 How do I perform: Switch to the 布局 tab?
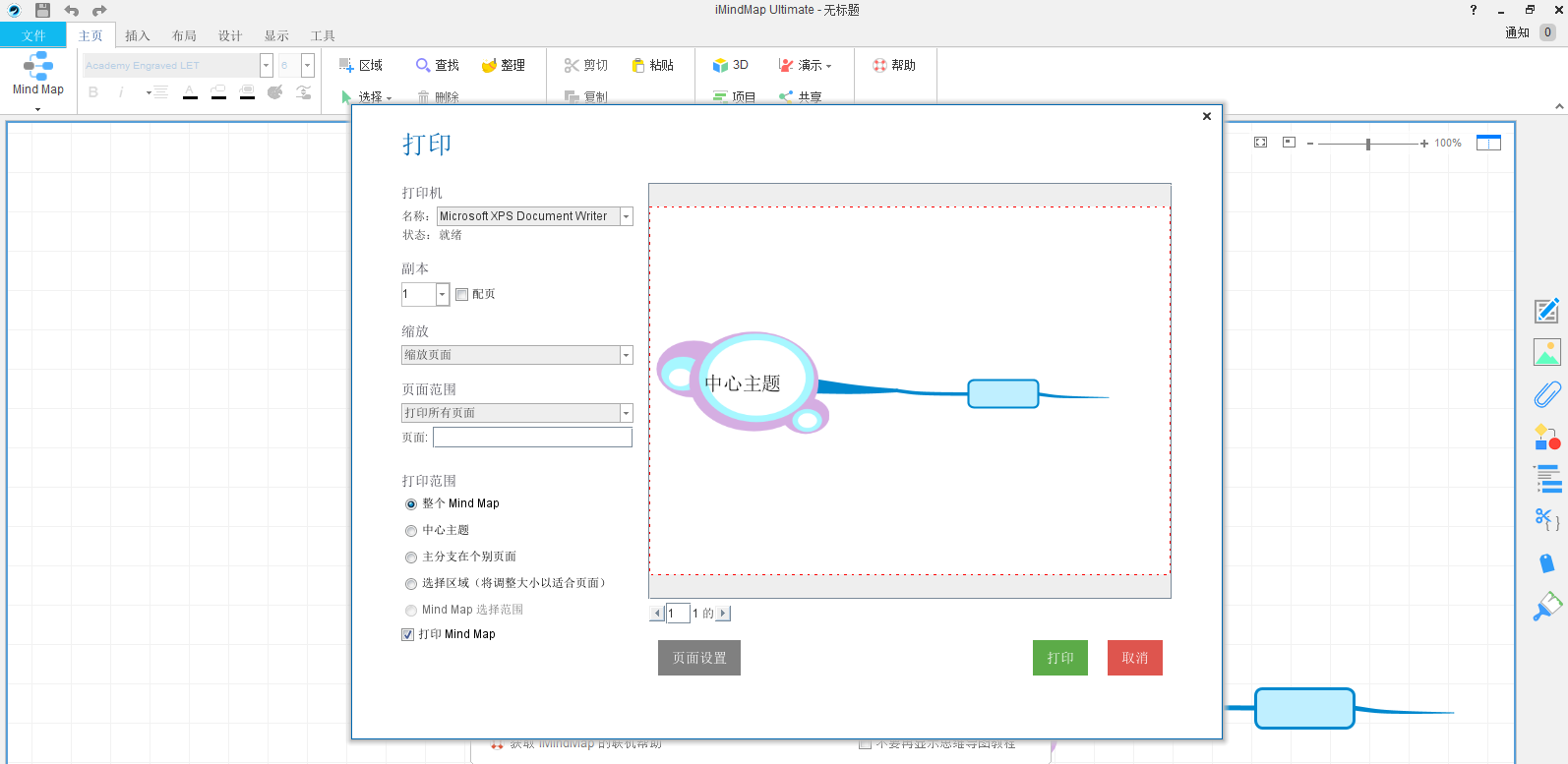pos(184,35)
